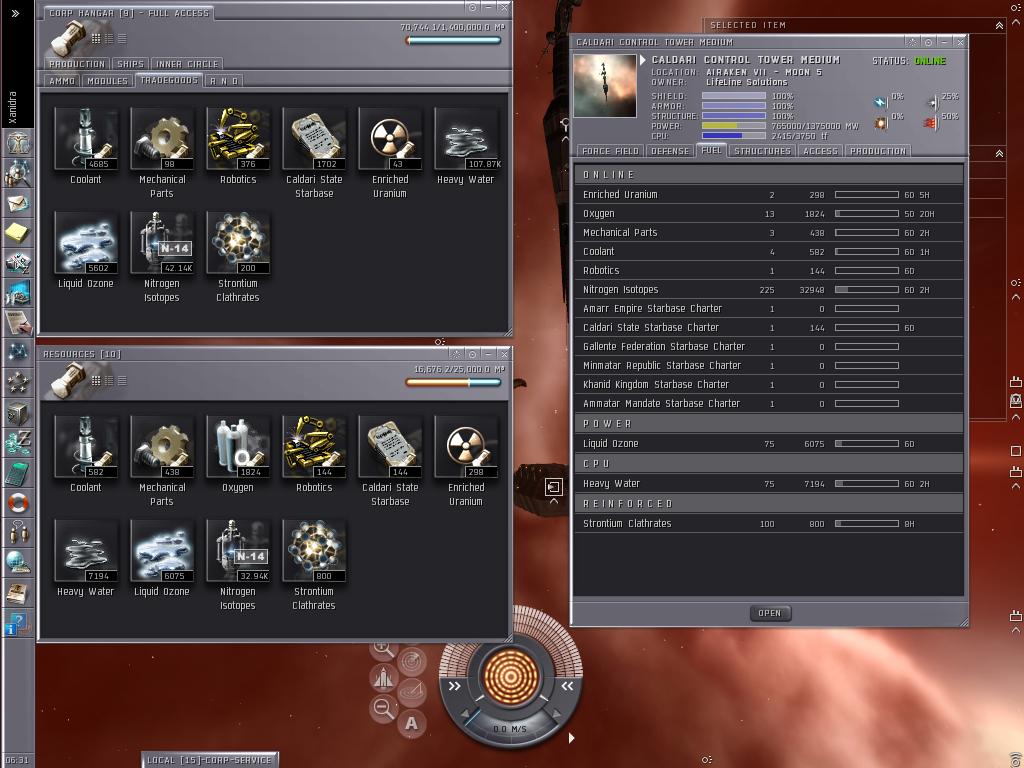Viewport: 1024px width, 768px height.
Task: Switch to the R N D tab
Action: 224,81
